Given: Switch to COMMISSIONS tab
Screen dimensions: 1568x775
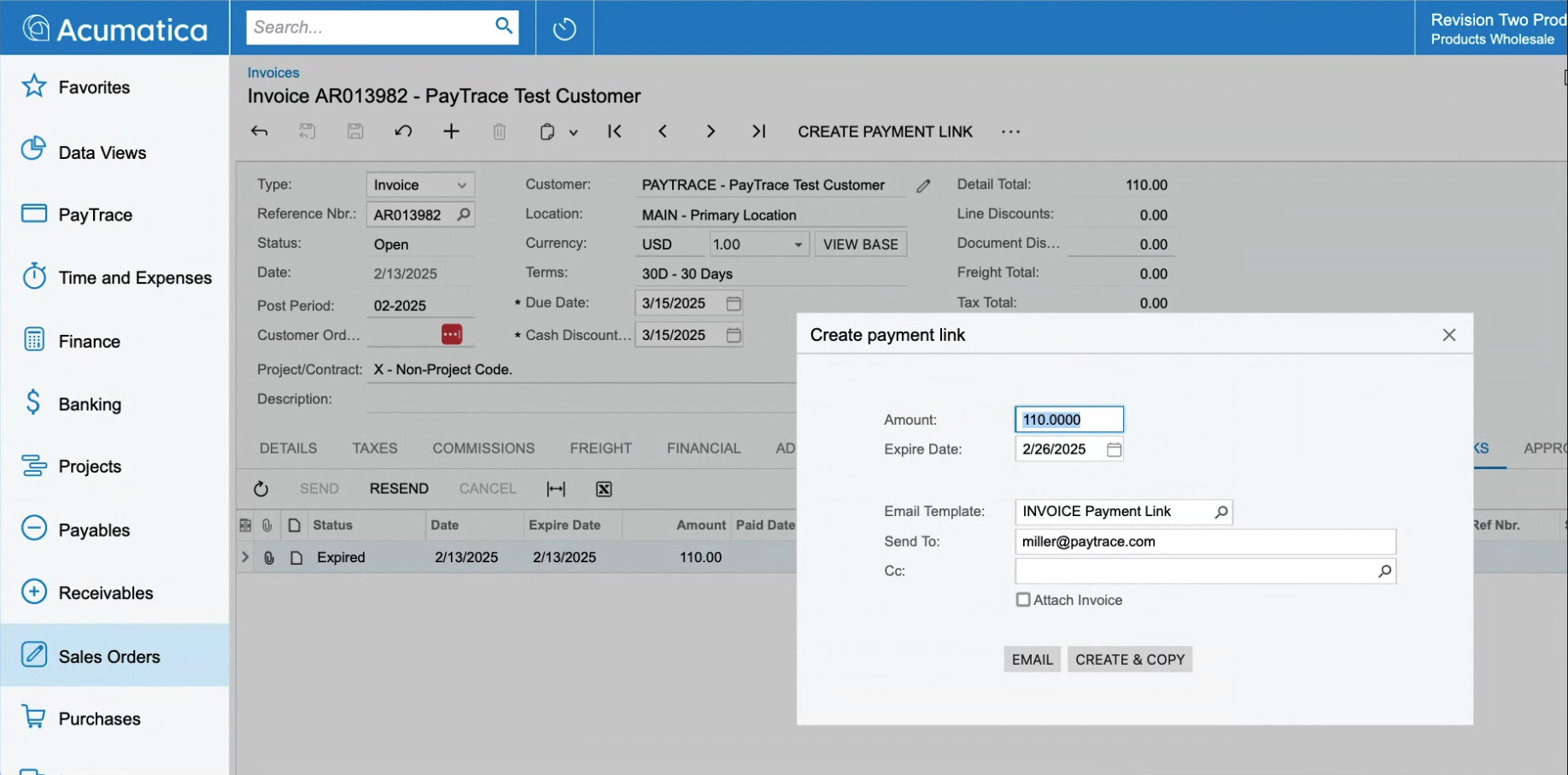Looking at the screenshot, I should pos(483,448).
